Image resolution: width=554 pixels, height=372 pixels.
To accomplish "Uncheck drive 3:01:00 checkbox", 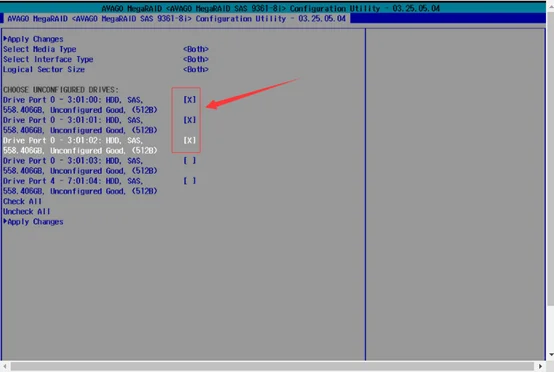I will tap(189, 100).
